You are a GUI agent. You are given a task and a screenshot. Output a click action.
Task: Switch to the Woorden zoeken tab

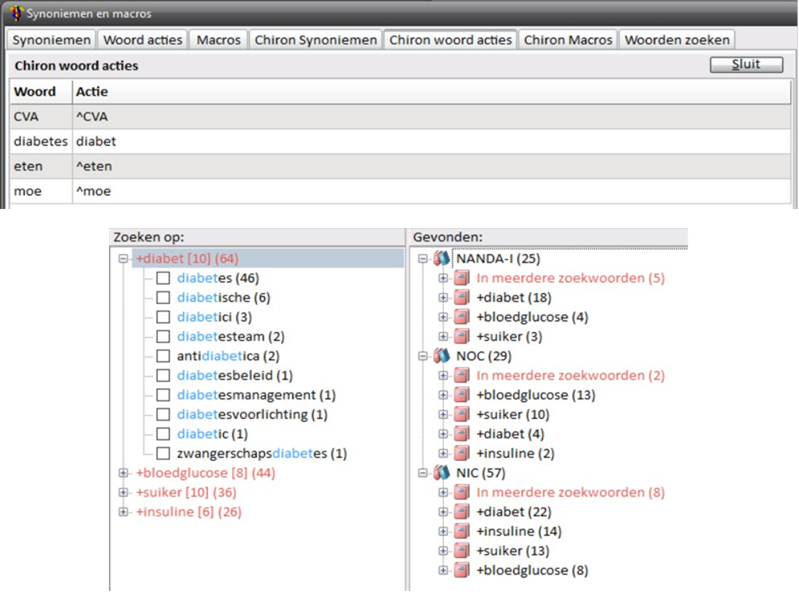[x=677, y=40]
